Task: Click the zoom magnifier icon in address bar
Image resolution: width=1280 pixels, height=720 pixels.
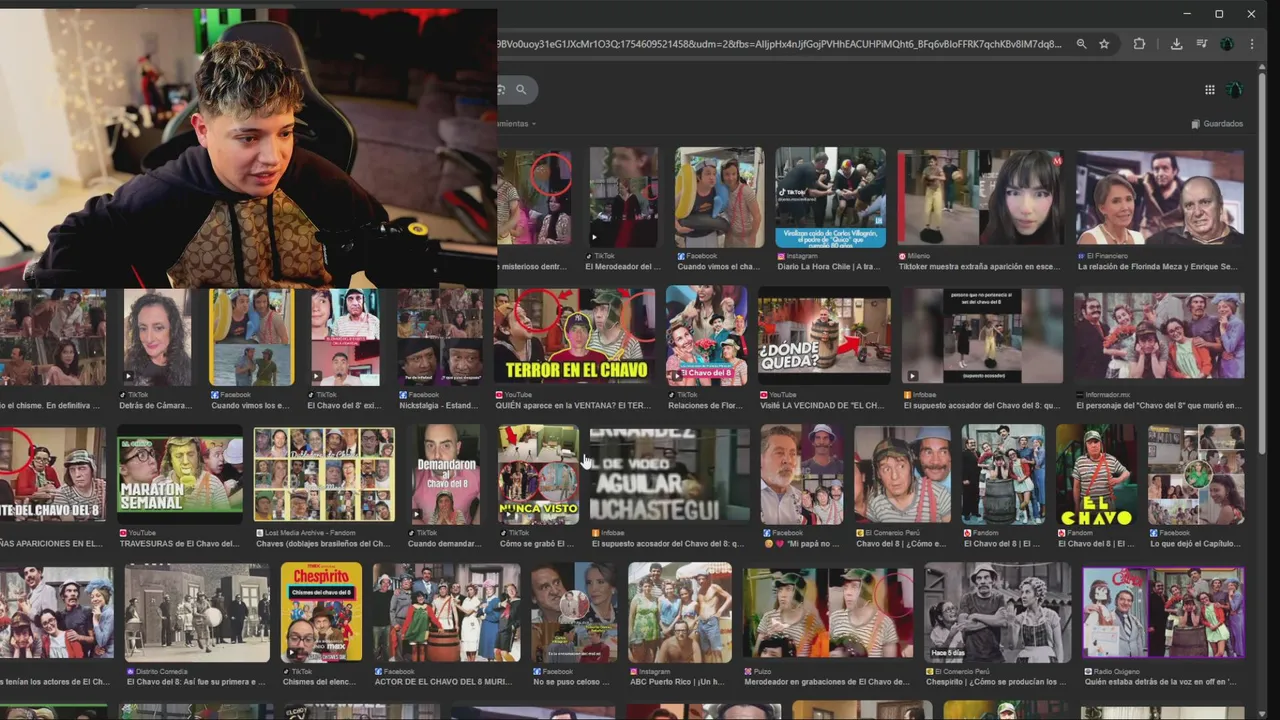Action: (1081, 44)
